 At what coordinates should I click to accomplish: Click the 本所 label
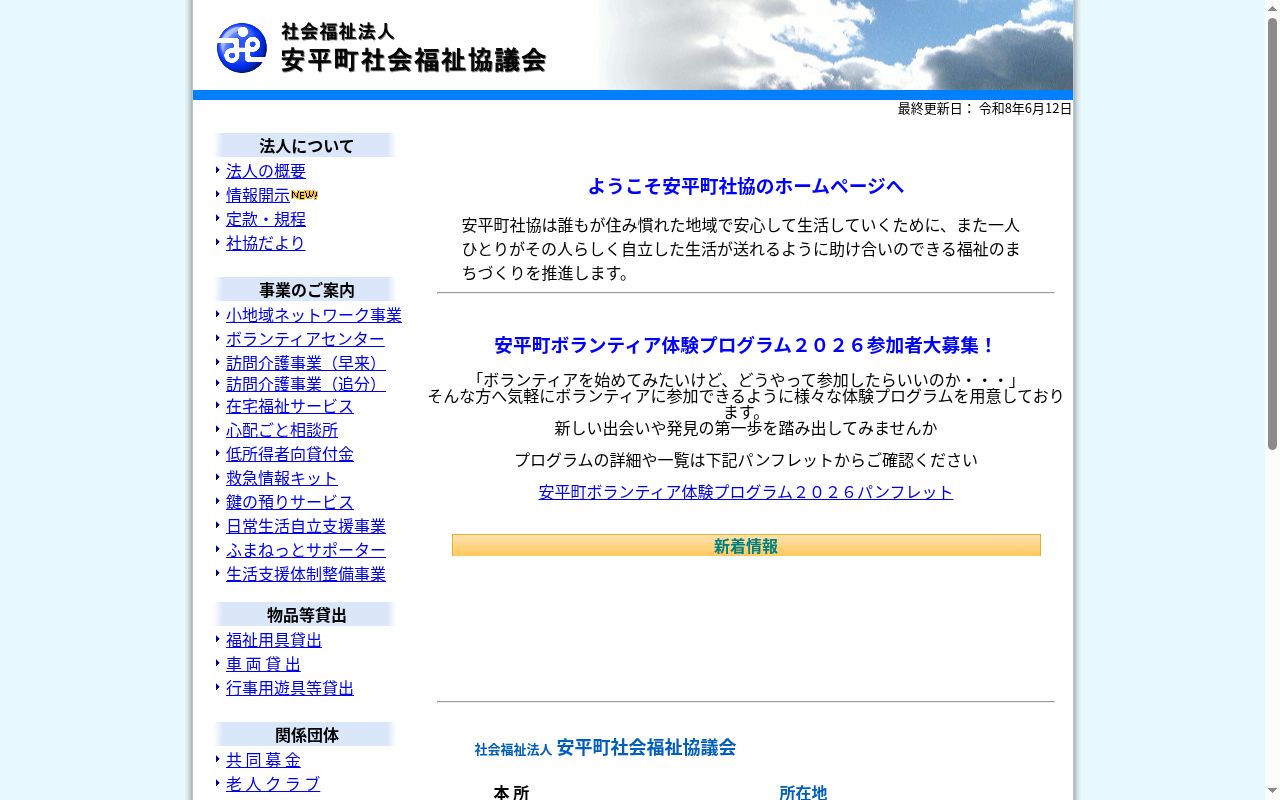click(x=511, y=792)
